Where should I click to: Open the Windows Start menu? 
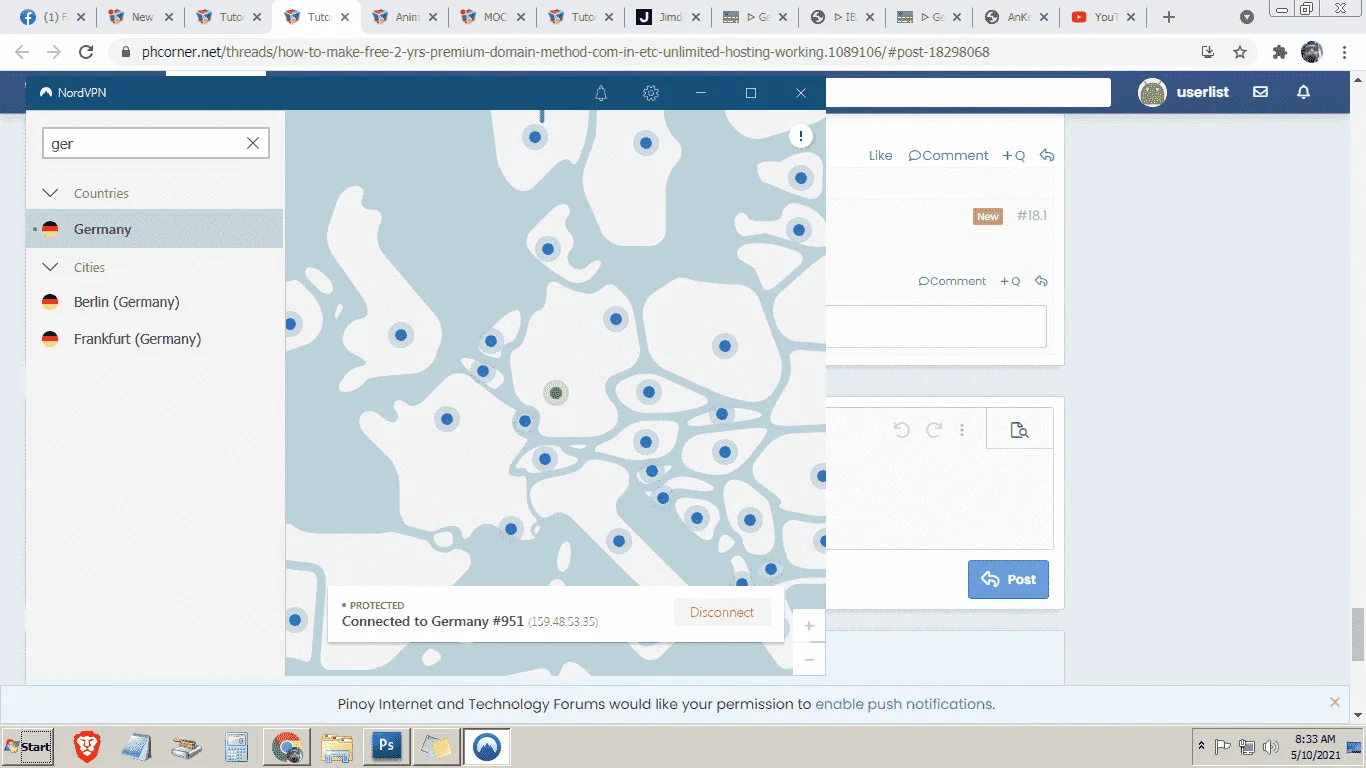click(x=28, y=747)
